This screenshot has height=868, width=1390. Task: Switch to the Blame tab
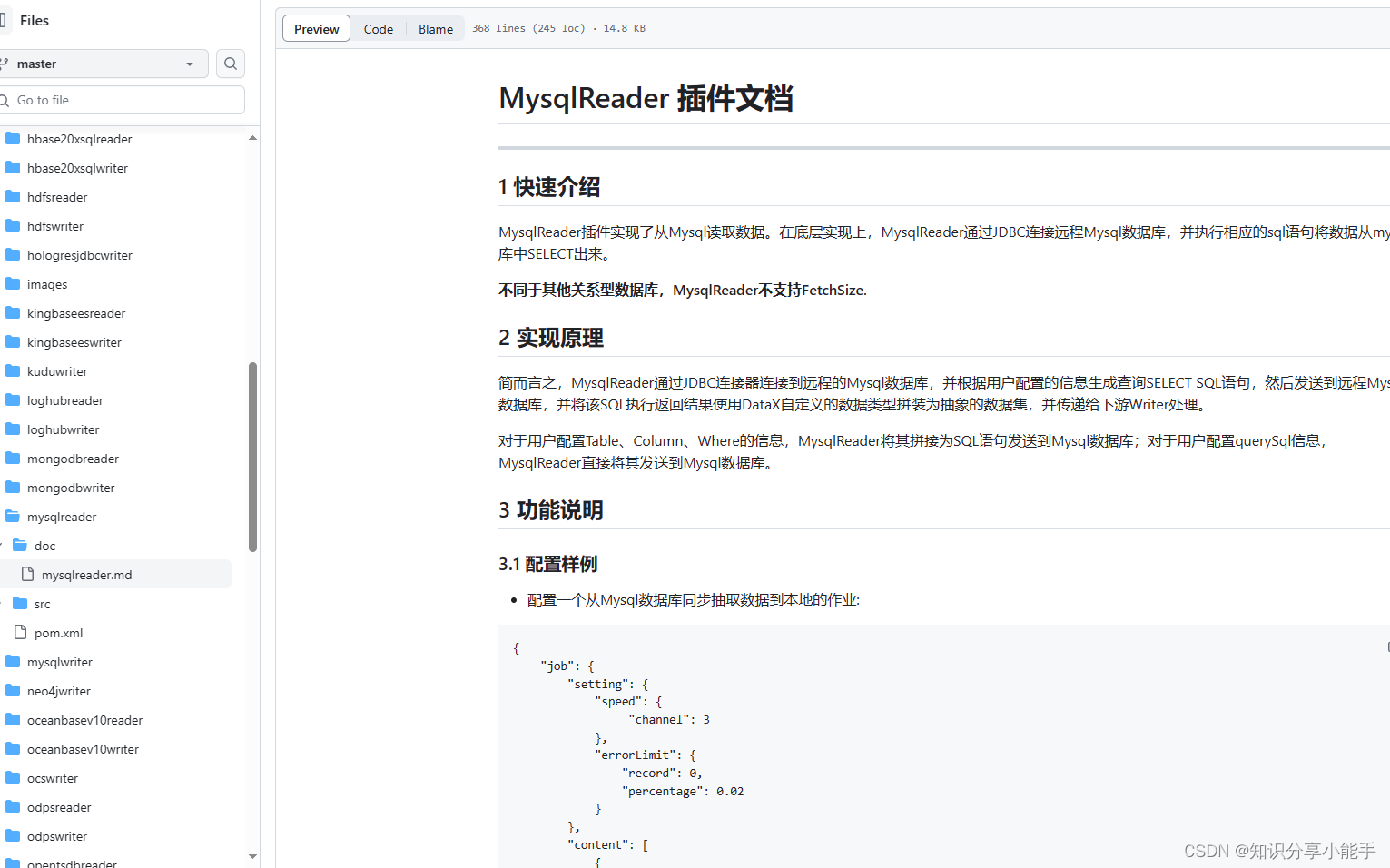coord(436,29)
